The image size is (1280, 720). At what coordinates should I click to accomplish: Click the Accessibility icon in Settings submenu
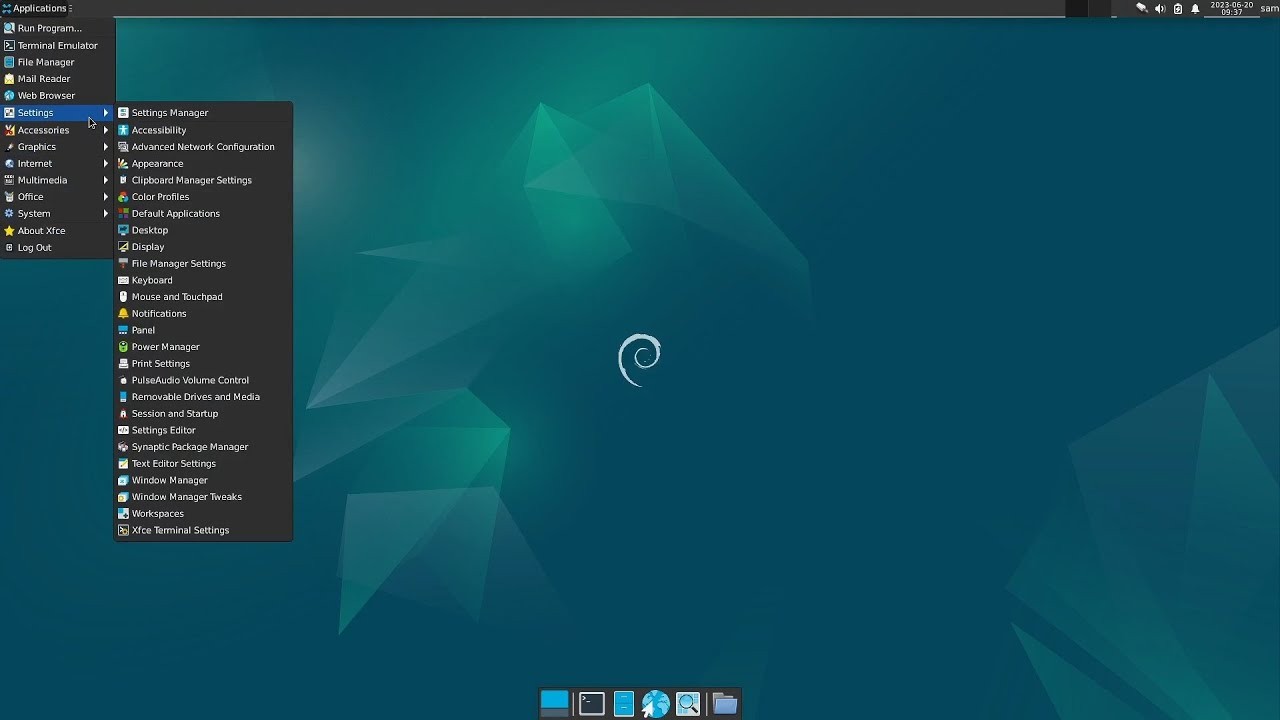(123, 130)
